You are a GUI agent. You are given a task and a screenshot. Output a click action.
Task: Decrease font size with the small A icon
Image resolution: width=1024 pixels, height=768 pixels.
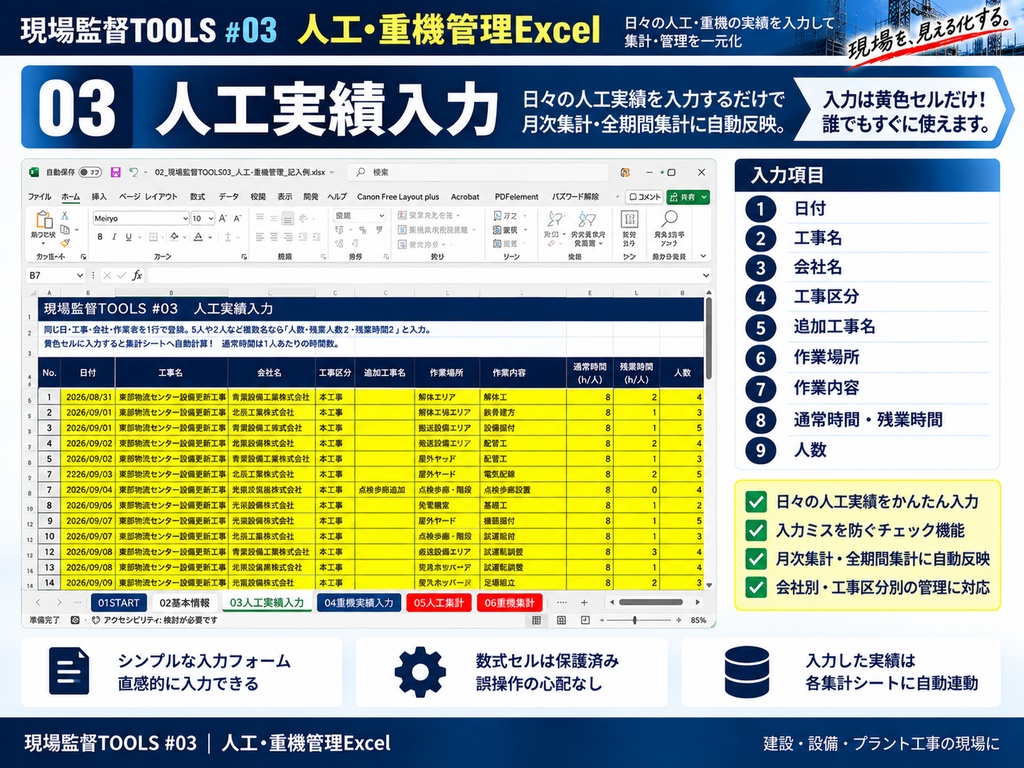point(237,218)
